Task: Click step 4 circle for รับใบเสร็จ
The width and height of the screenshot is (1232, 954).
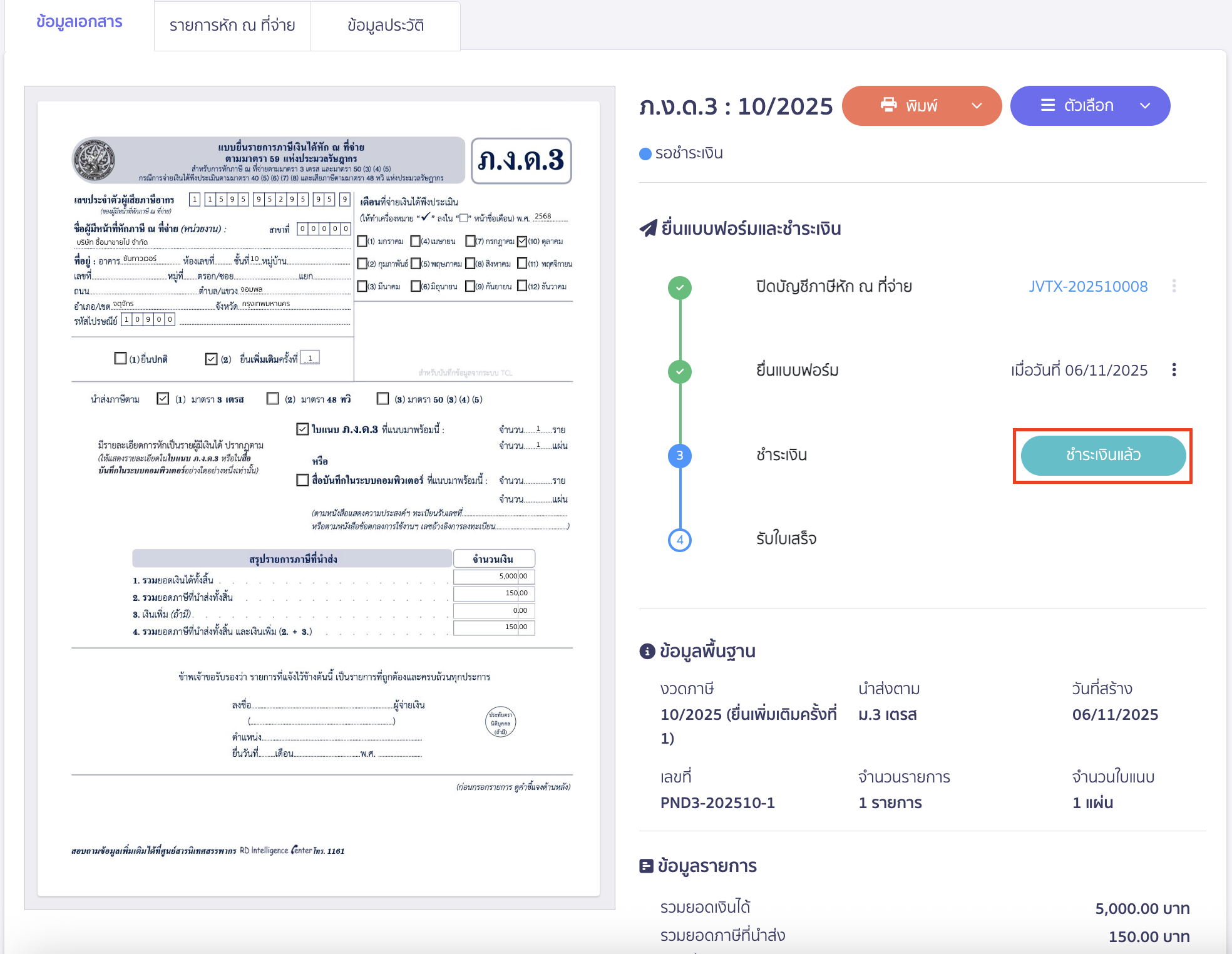Action: [x=680, y=539]
